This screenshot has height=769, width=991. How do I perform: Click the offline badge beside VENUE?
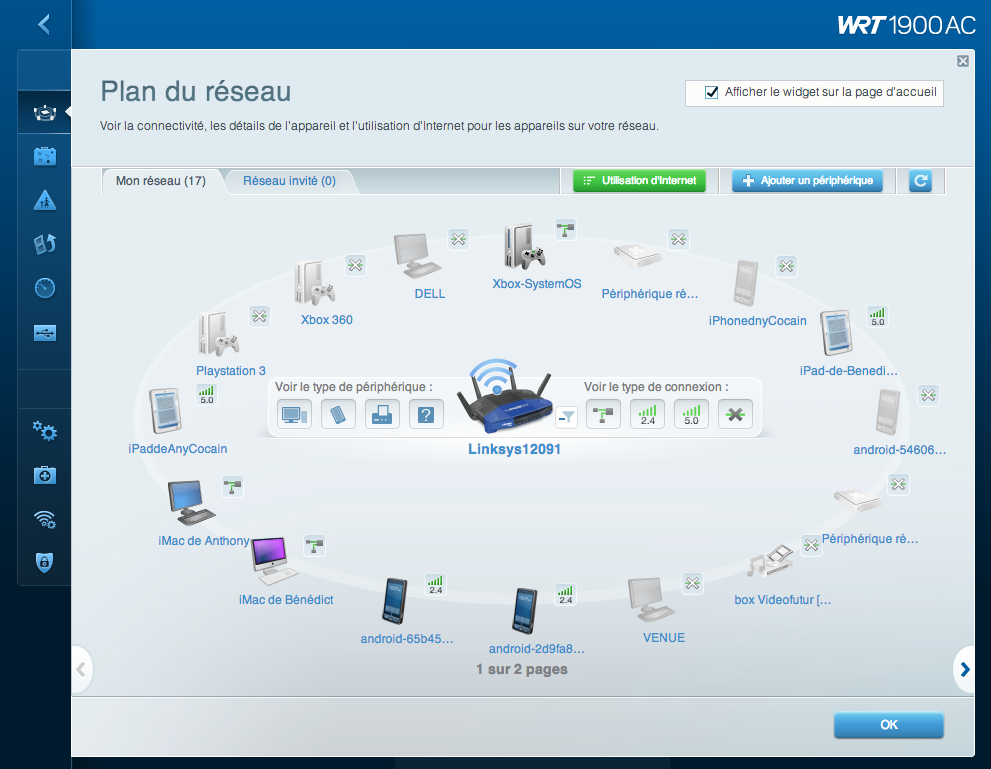tap(693, 583)
